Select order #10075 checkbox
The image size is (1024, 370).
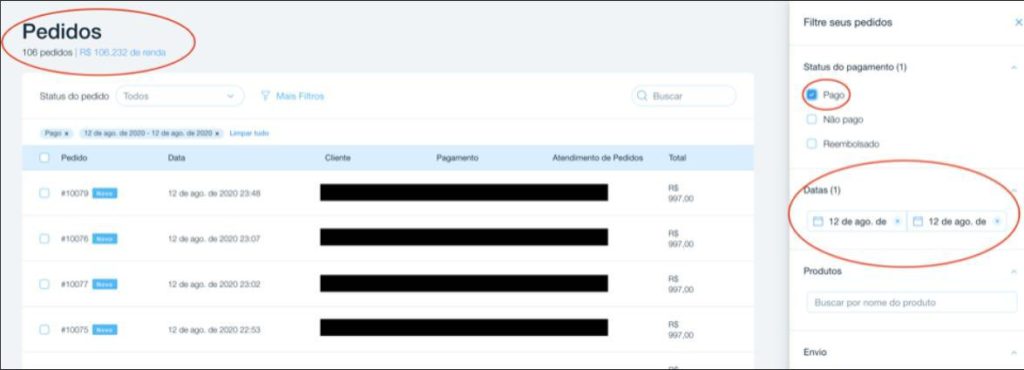[x=44, y=330]
